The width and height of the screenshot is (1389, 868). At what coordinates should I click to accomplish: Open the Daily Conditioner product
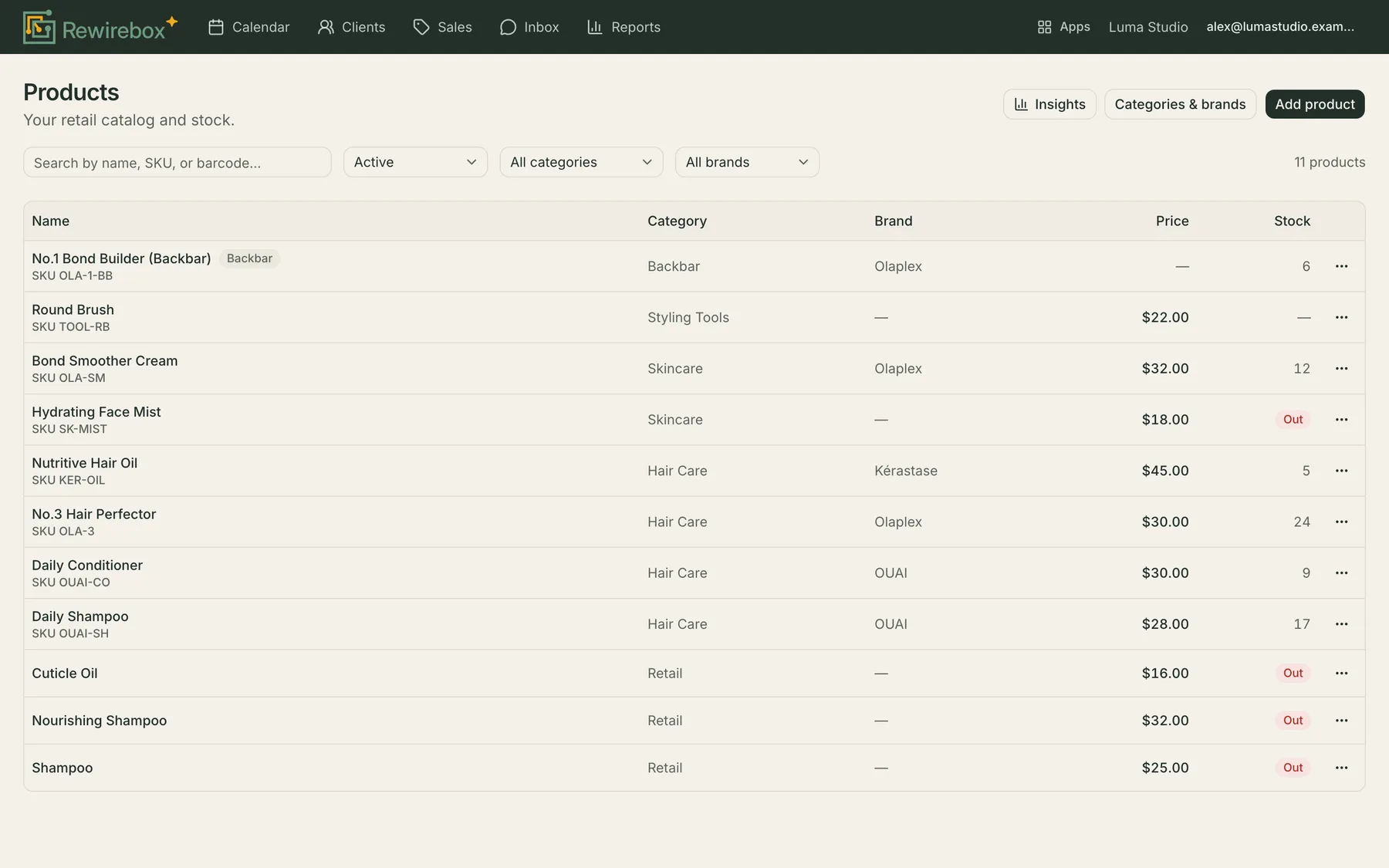[x=87, y=565]
